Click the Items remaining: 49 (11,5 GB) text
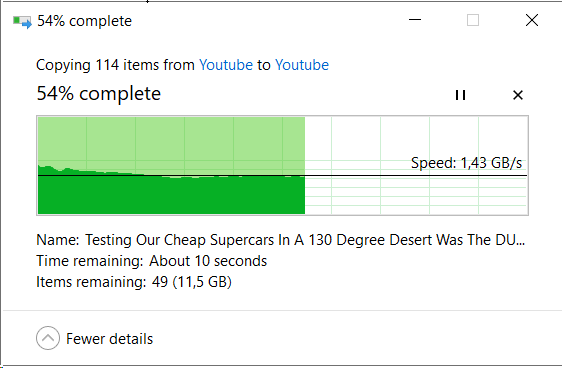The width and height of the screenshot is (562, 368). pos(134,282)
